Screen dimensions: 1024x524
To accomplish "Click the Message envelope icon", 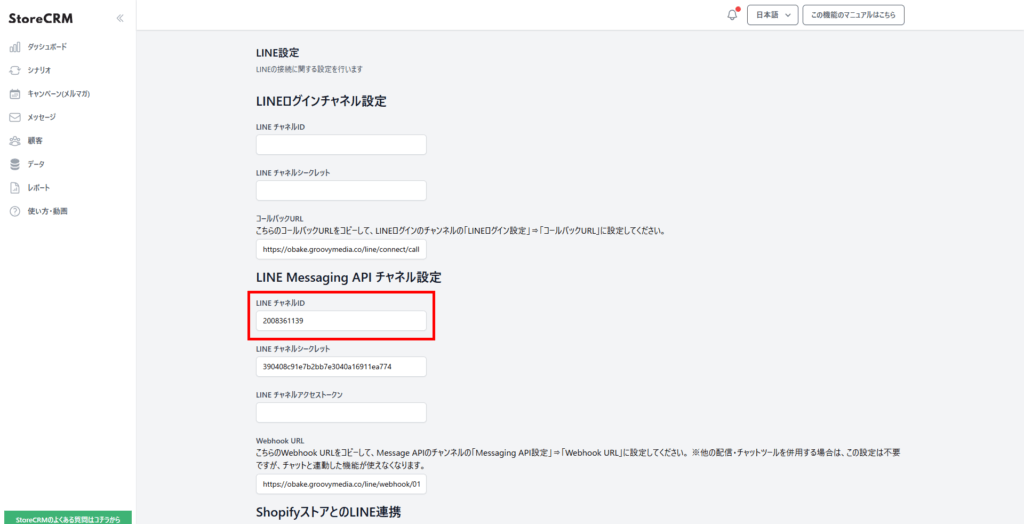I will point(15,117).
